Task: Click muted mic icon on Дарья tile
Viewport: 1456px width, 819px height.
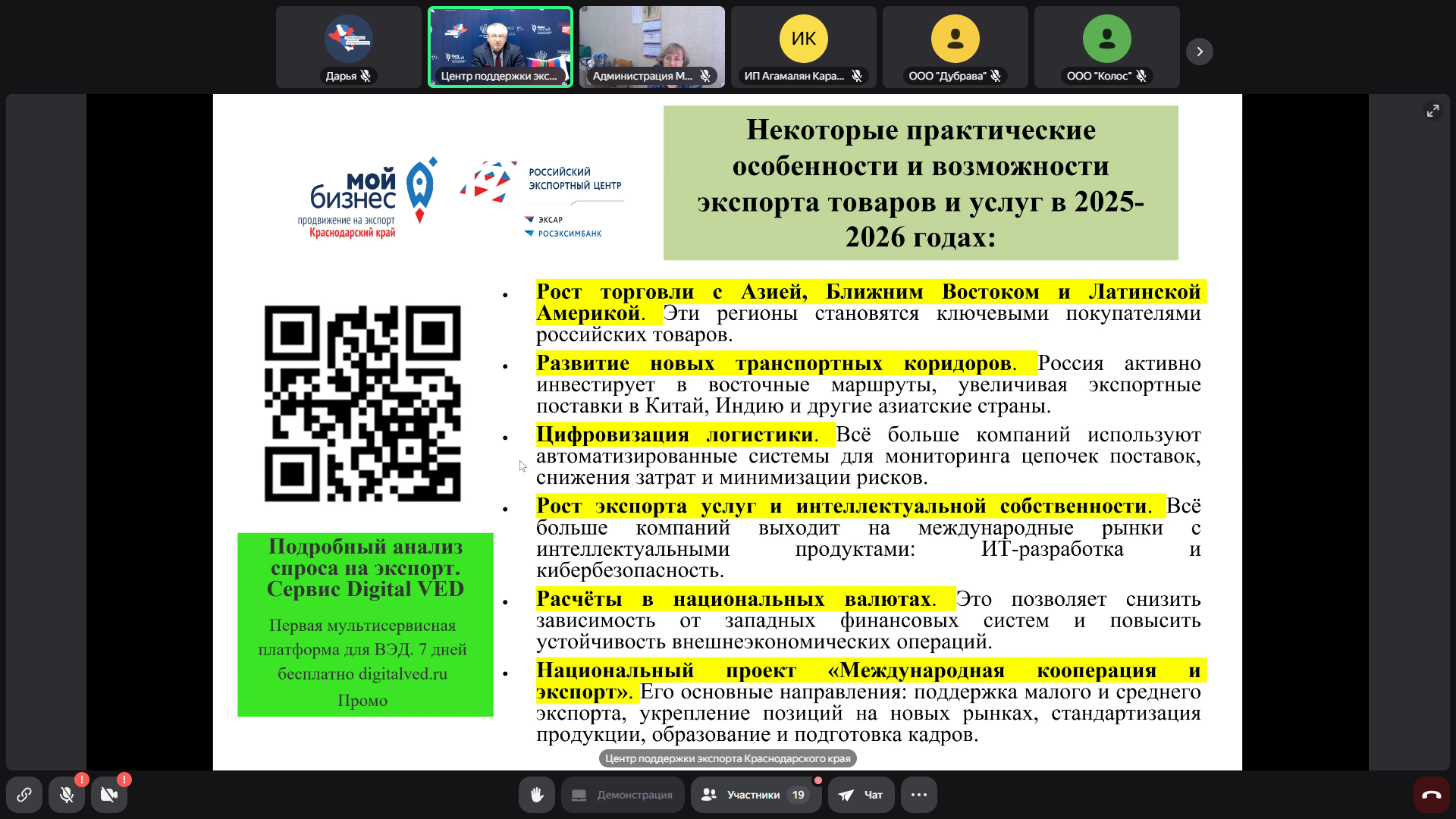Action: point(366,76)
